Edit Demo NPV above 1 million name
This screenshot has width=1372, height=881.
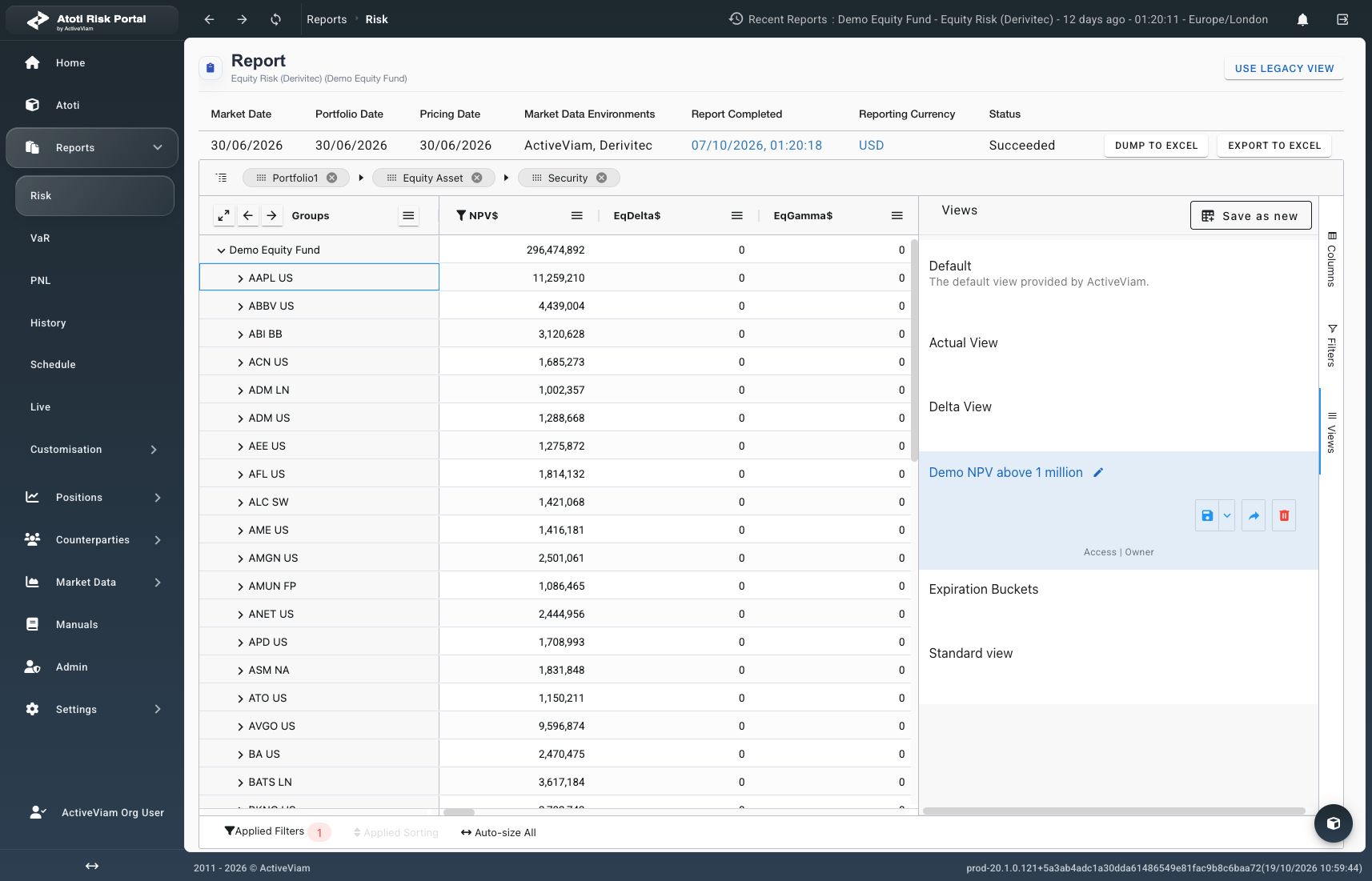(1098, 472)
